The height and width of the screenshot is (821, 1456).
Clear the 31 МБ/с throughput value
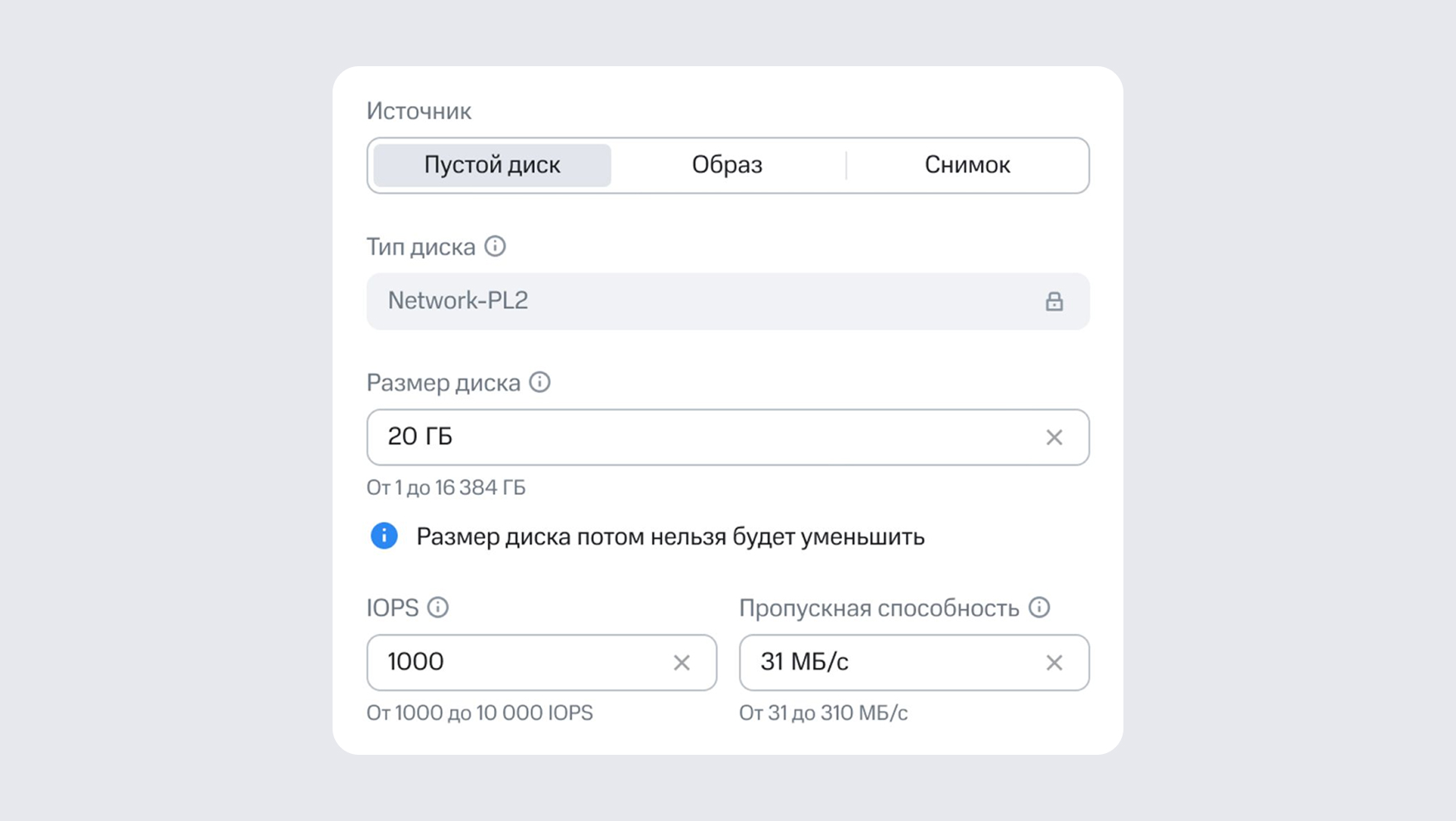click(x=1053, y=662)
